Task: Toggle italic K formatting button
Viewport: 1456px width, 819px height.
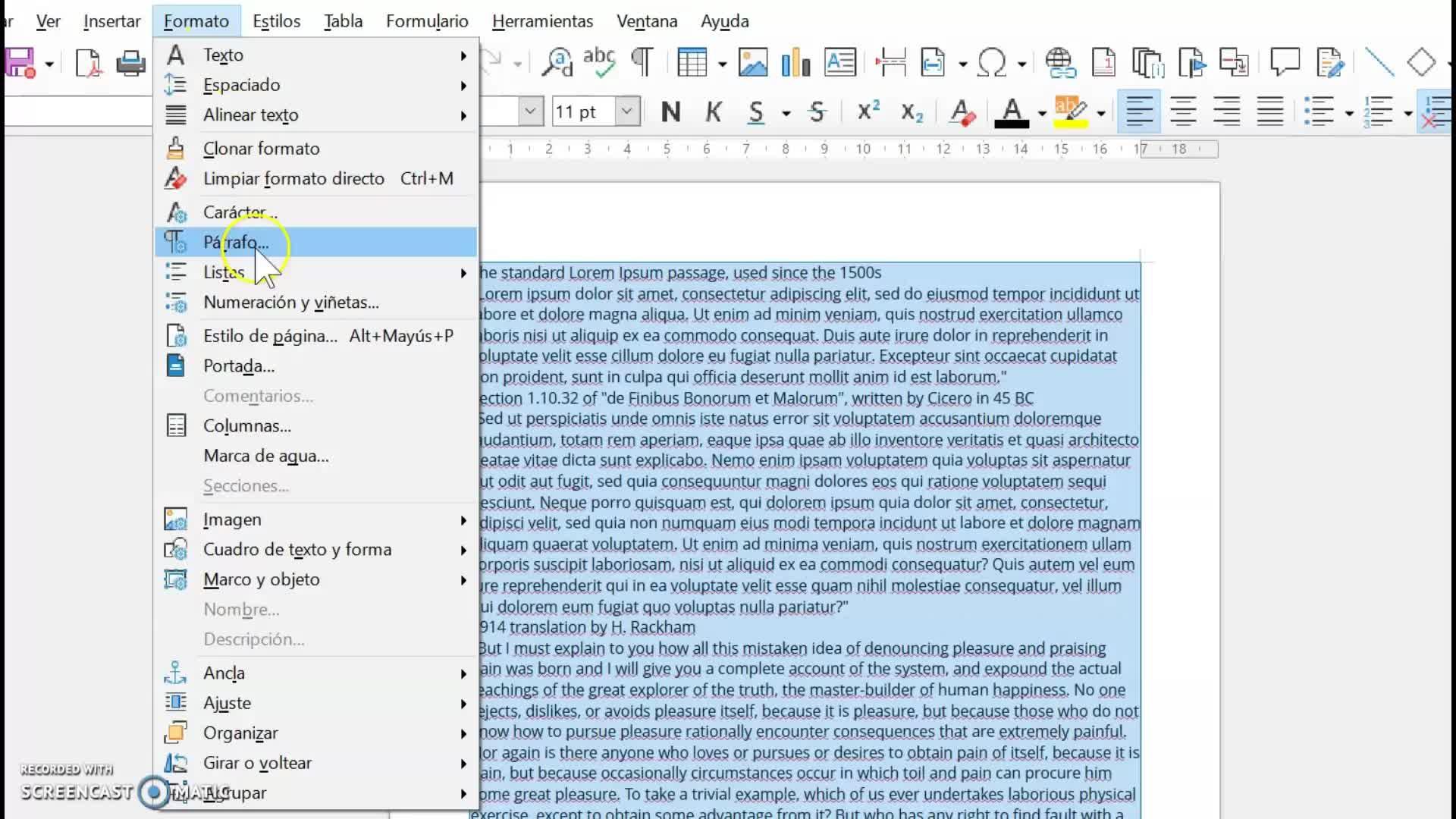Action: [713, 112]
